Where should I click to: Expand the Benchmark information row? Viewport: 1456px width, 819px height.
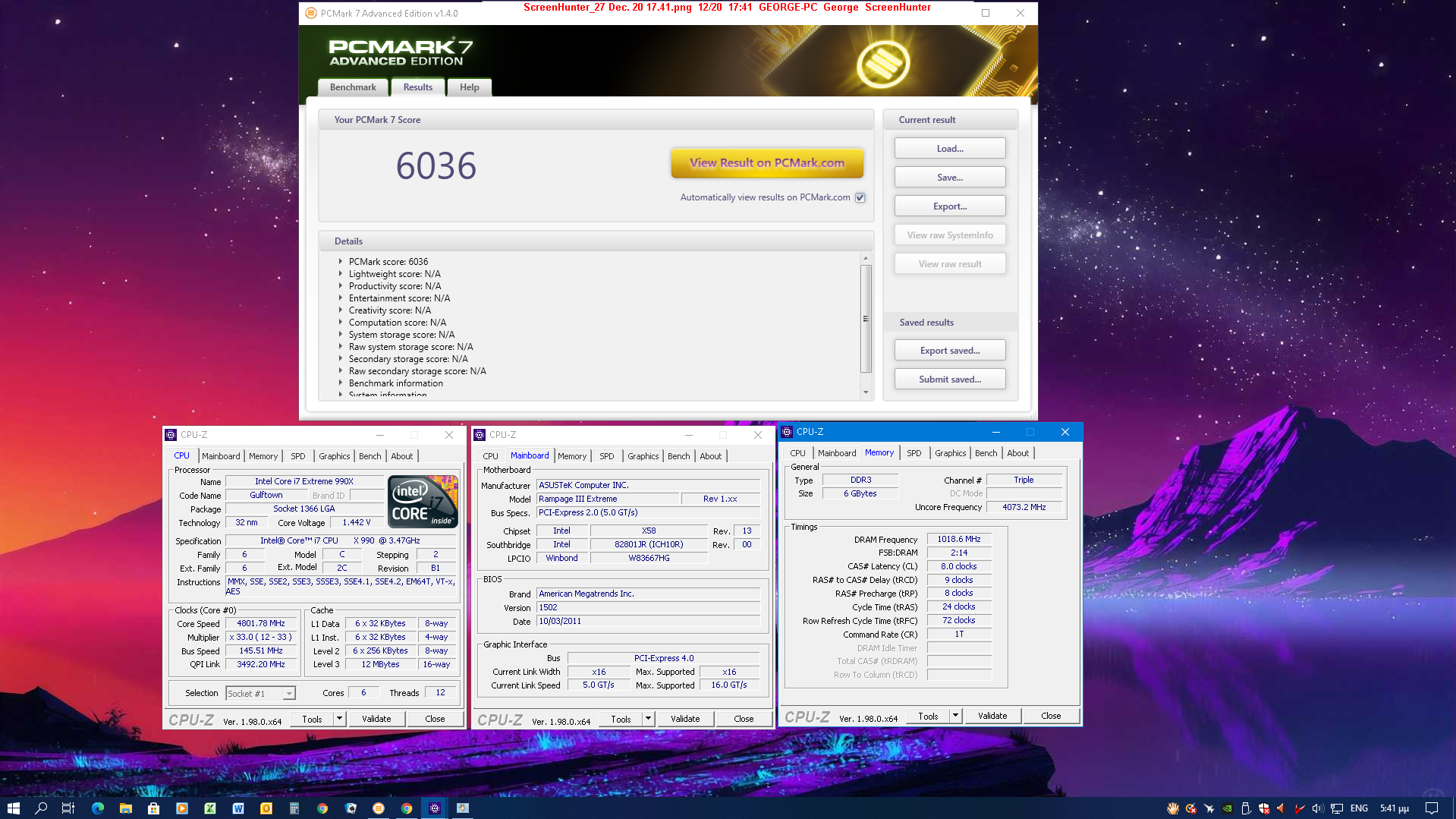coord(341,383)
